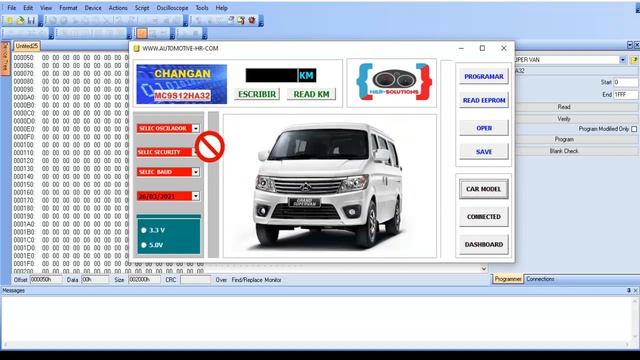Click the SAVE button in dialog
The image size is (640, 360).
click(484, 152)
